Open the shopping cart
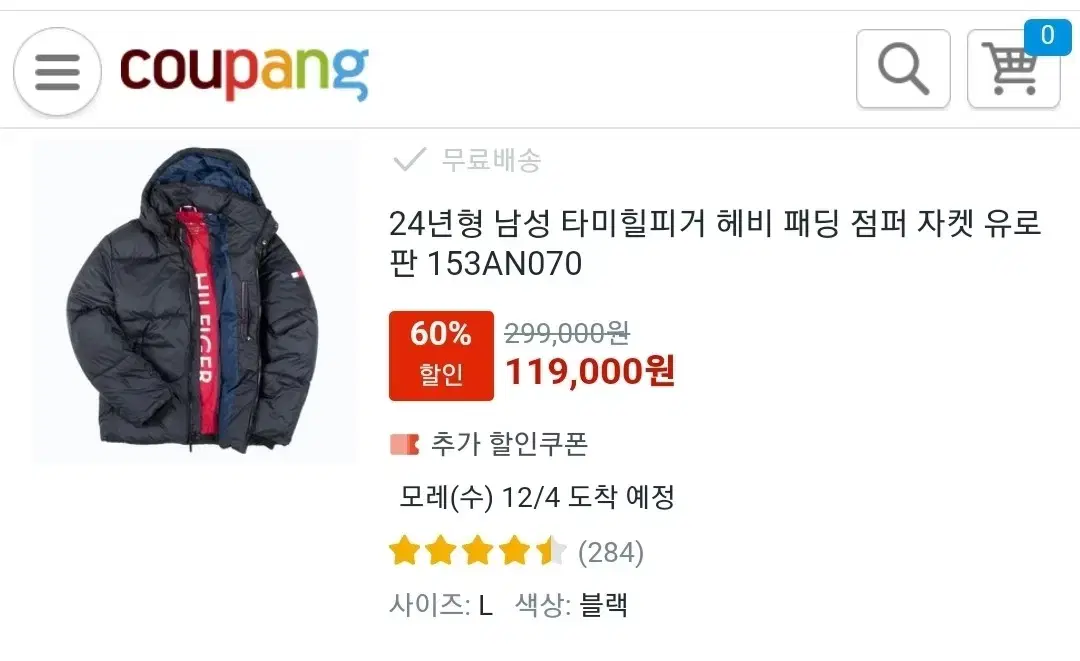Screen dimensions: 1080x661 click(1013, 69)
